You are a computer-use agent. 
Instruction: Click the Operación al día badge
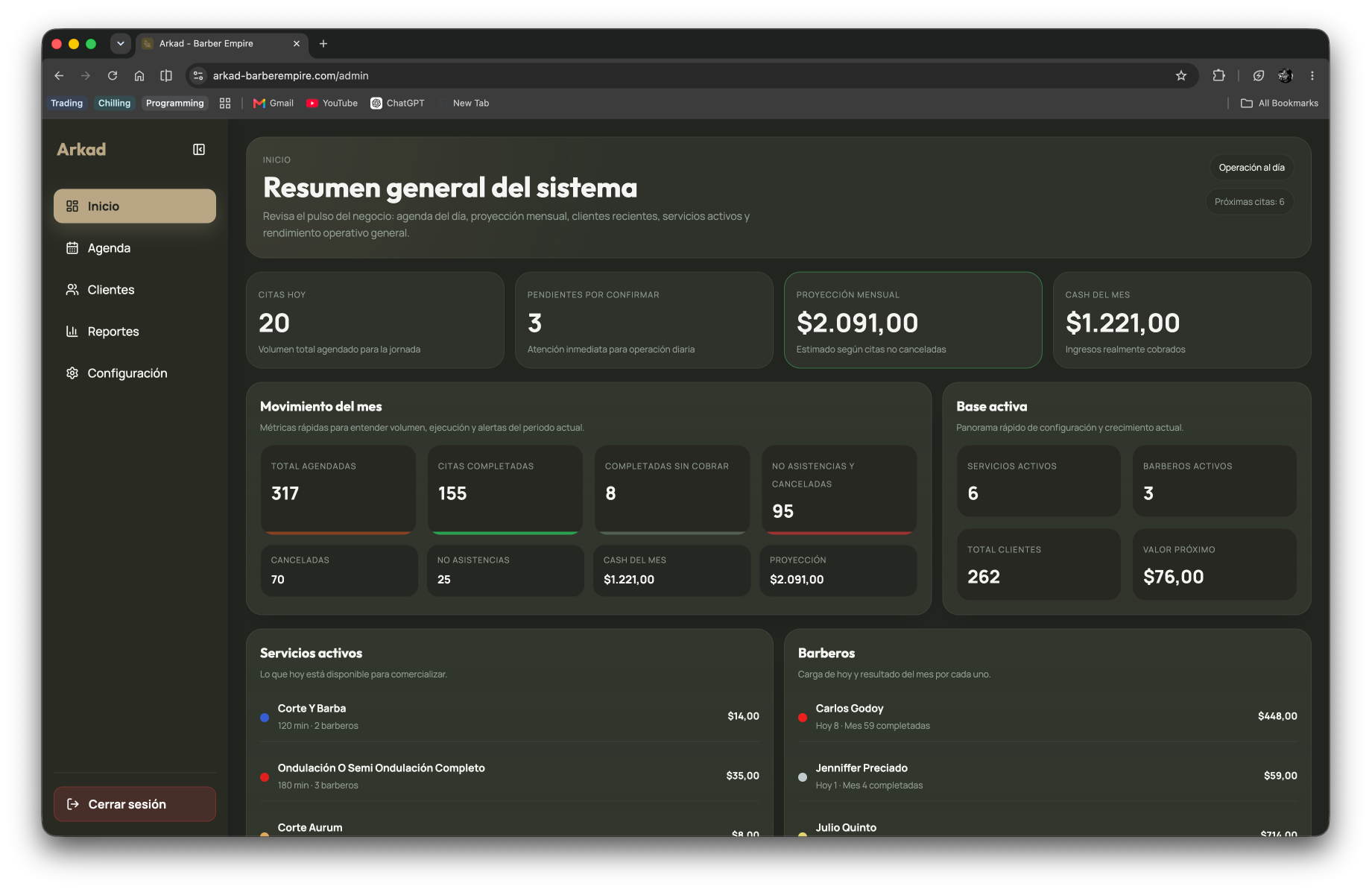pos(1251,168)
